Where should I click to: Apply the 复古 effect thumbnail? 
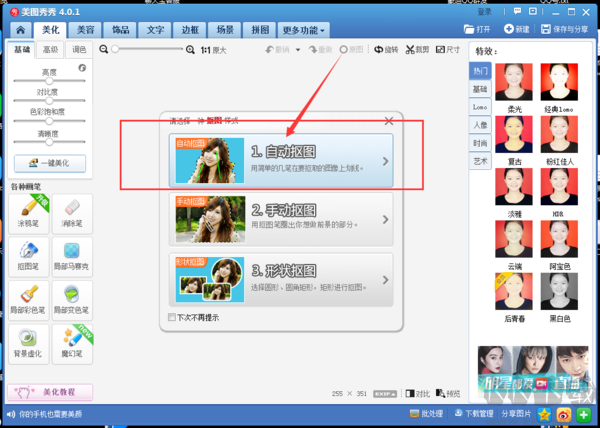pyautogui.click(x=514, y=134)
